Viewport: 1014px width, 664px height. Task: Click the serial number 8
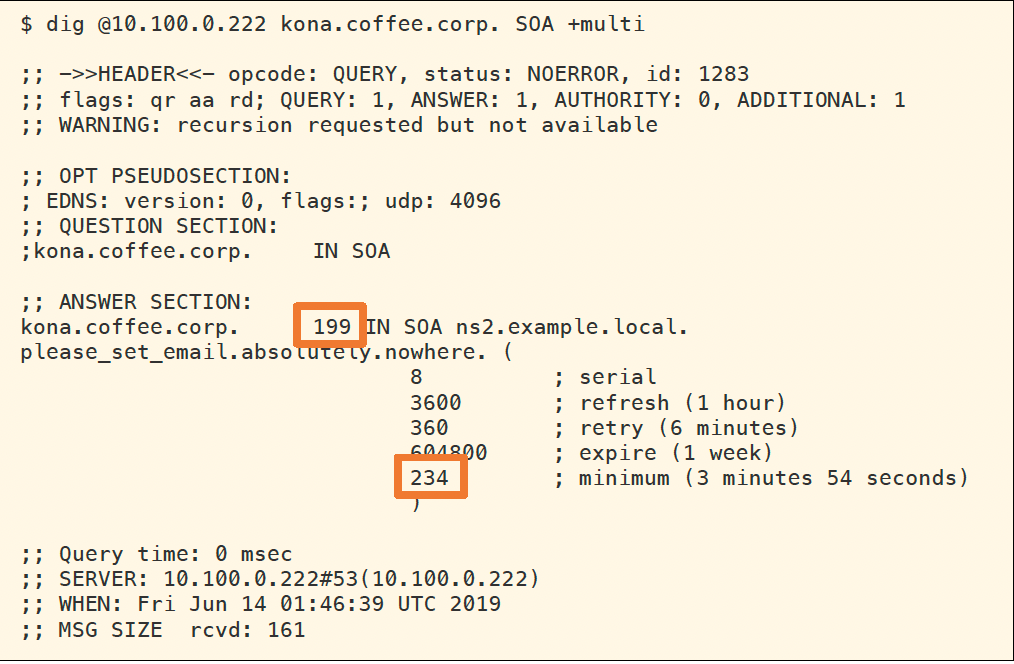click(416, 377)
